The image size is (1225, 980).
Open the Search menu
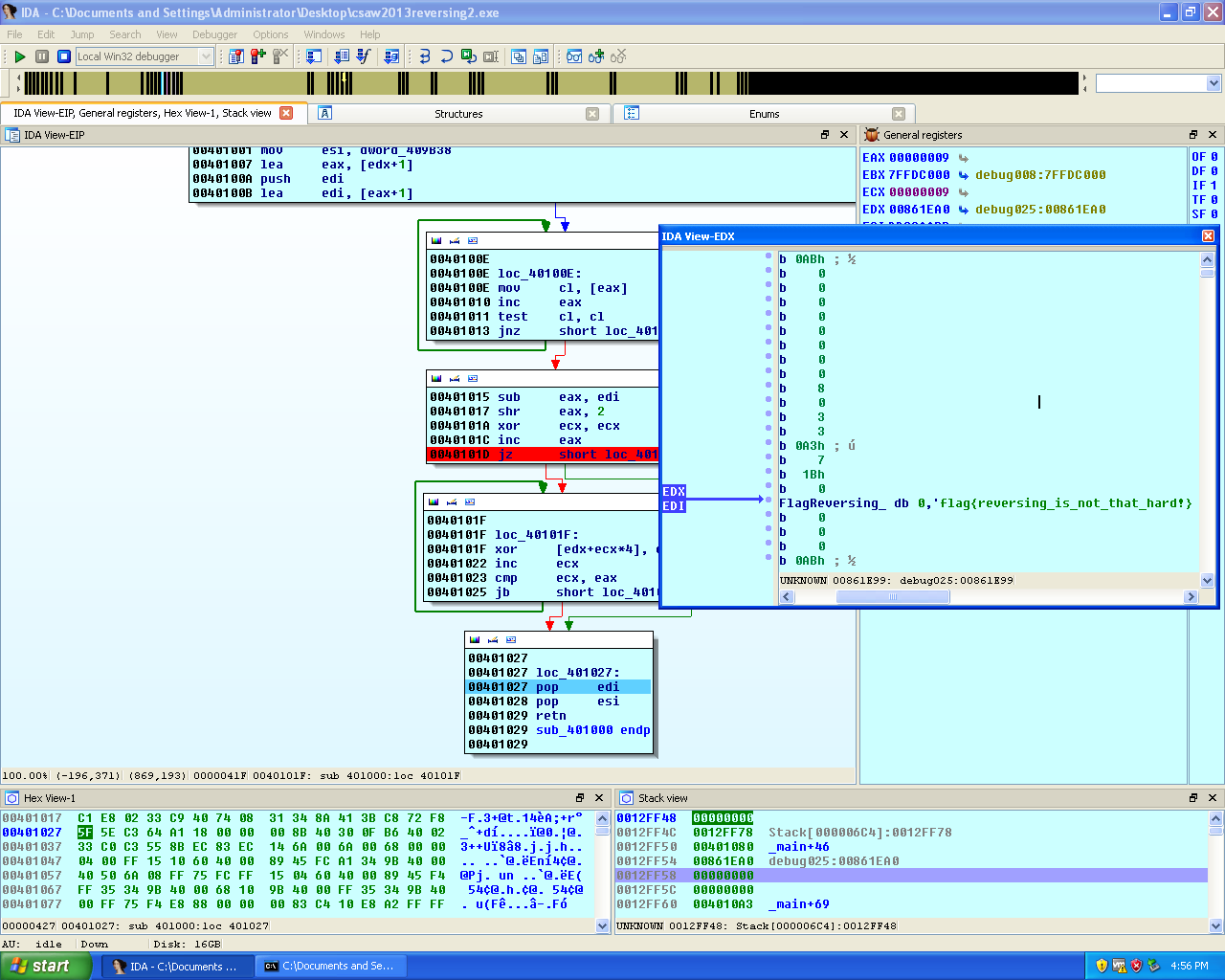tap(124, 34)
